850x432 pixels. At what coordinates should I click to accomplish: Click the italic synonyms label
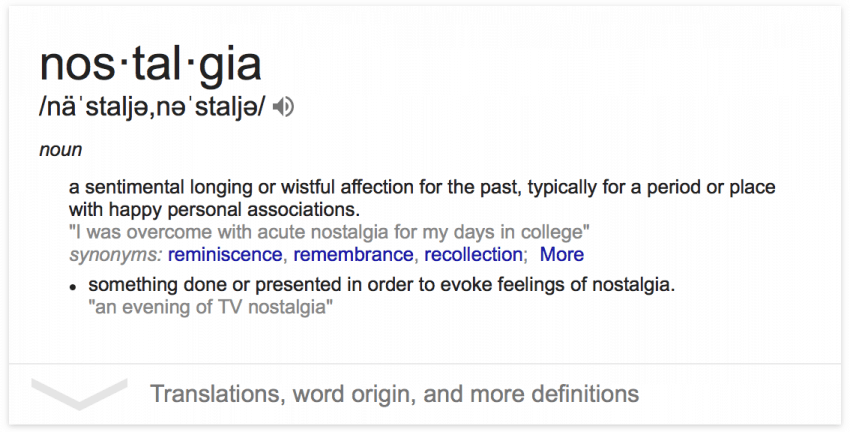115,255
